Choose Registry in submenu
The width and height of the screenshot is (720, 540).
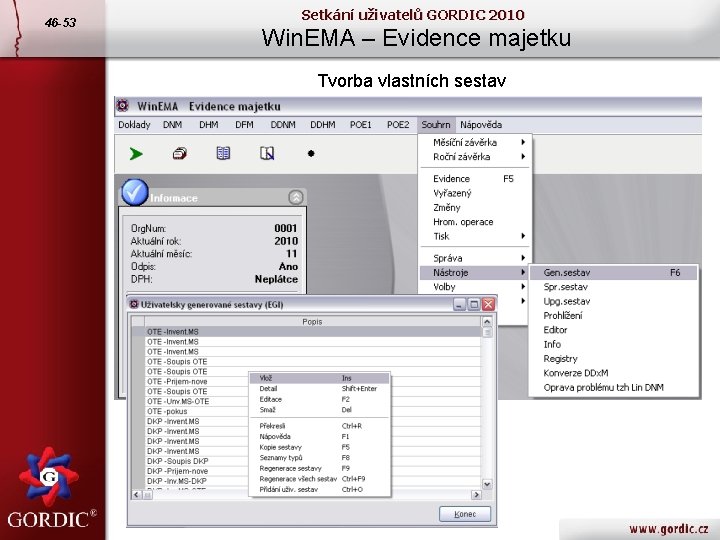[613, 359]
